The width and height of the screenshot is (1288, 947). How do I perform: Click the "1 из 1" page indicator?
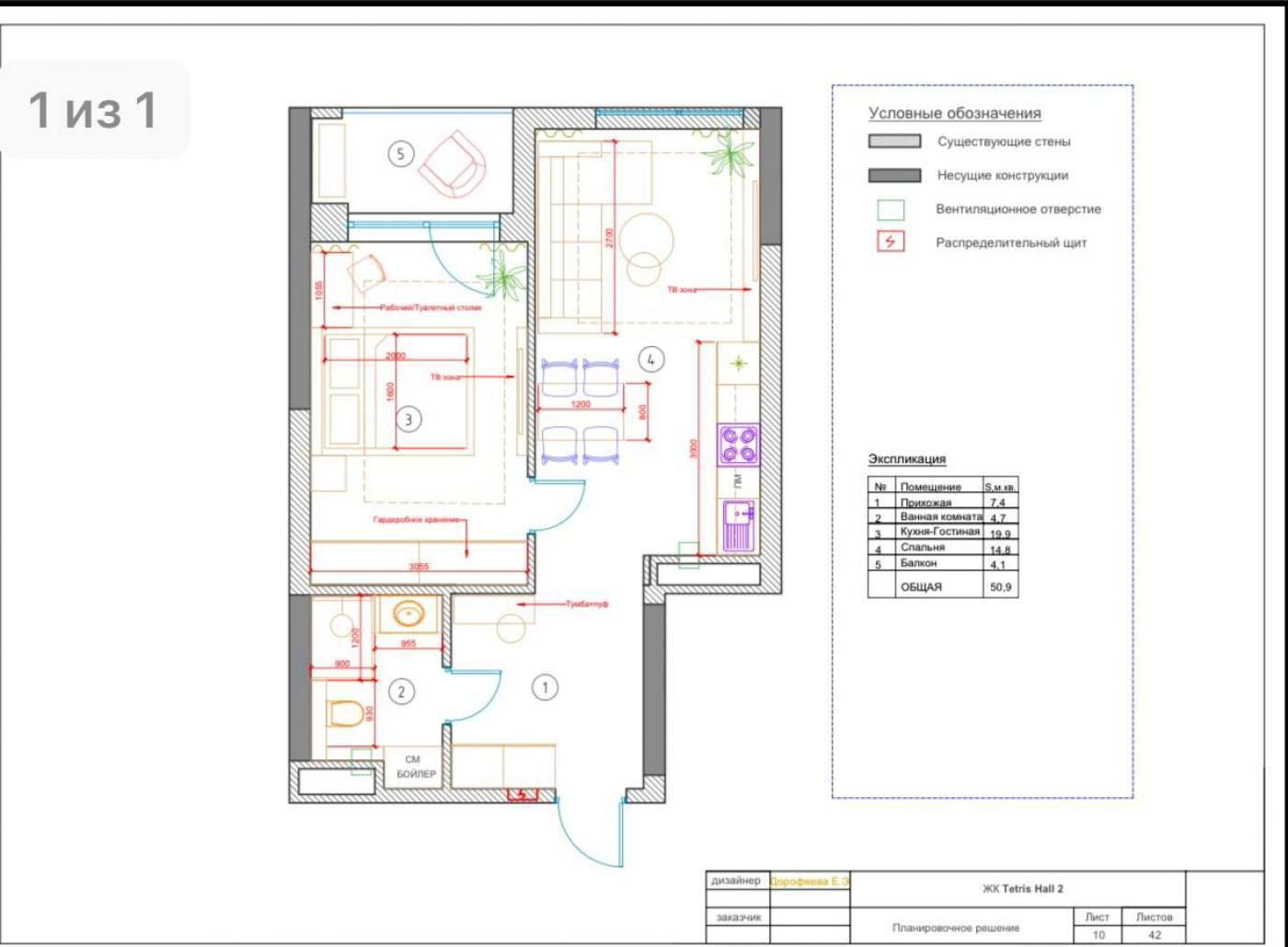click(94, 110)
